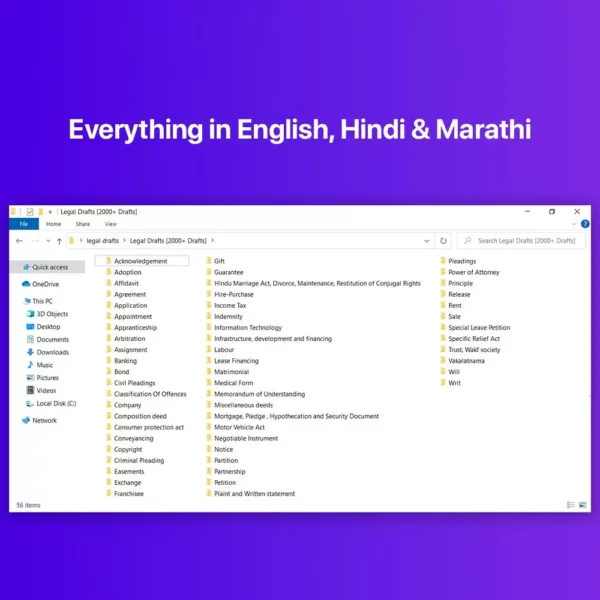Open the Share ribbon tab
The width and height of the screenshot is (600, 600).
pyautogui.click(x=82, y=224)
